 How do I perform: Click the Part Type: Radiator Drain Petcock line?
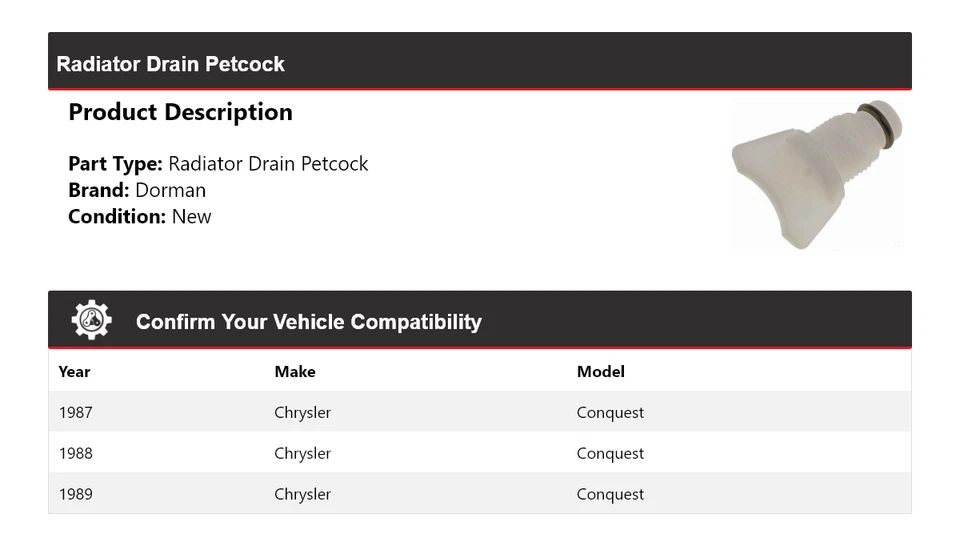coord(218,164)
